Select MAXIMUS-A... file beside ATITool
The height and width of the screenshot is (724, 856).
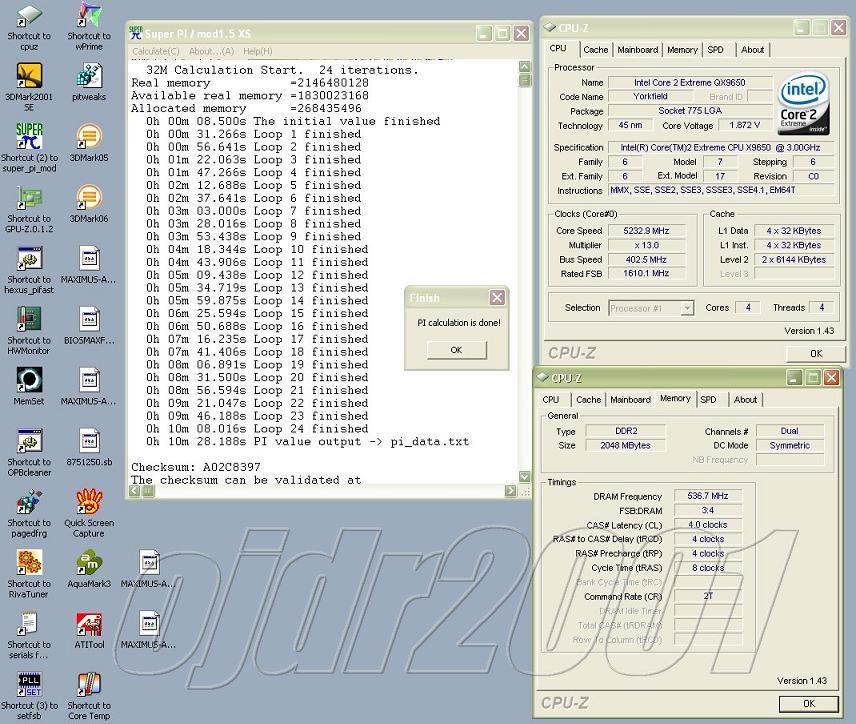point(148,631)
